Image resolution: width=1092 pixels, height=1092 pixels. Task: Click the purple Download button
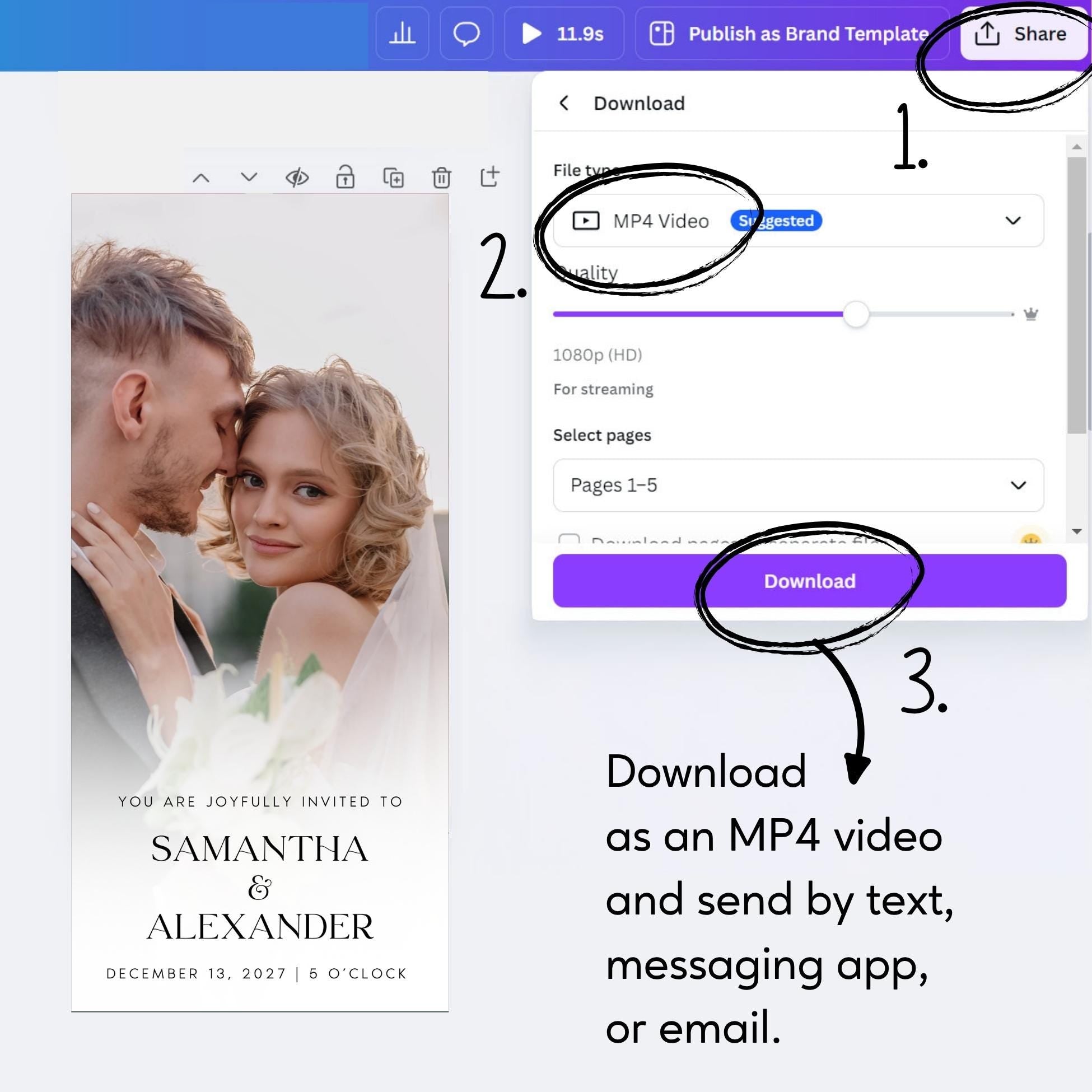tap(808, 581)
